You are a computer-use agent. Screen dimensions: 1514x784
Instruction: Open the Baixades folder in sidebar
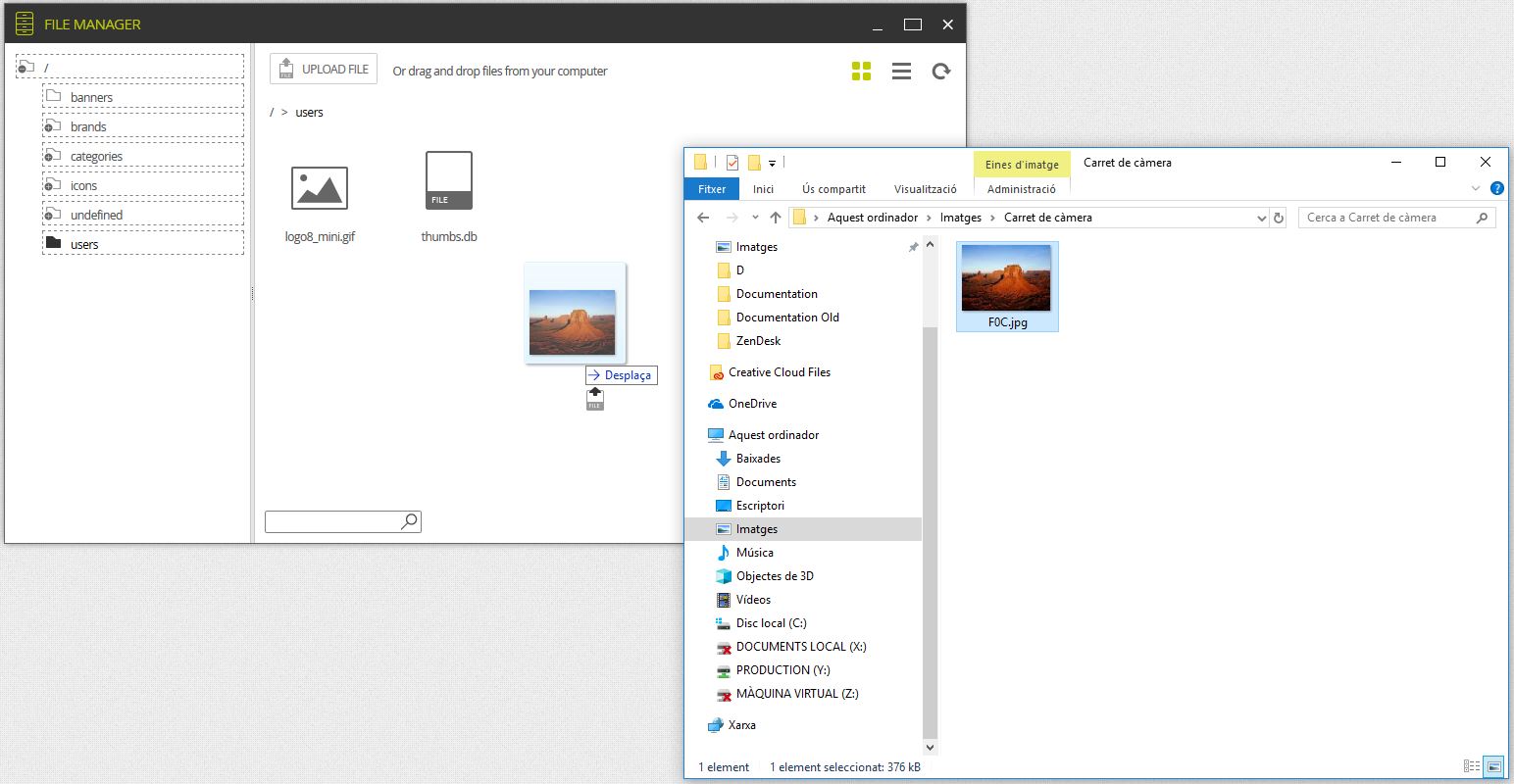(x=758, y=459)
